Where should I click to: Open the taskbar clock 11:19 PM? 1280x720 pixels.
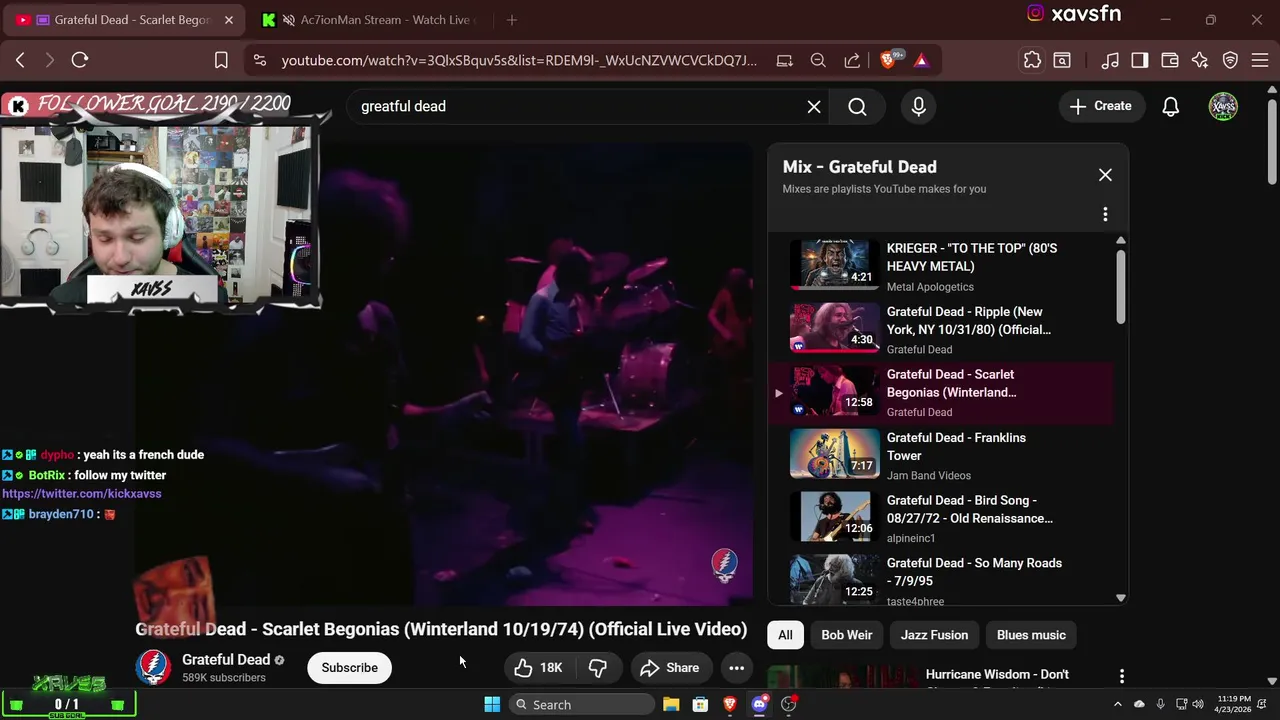[x=1234, y=704]
